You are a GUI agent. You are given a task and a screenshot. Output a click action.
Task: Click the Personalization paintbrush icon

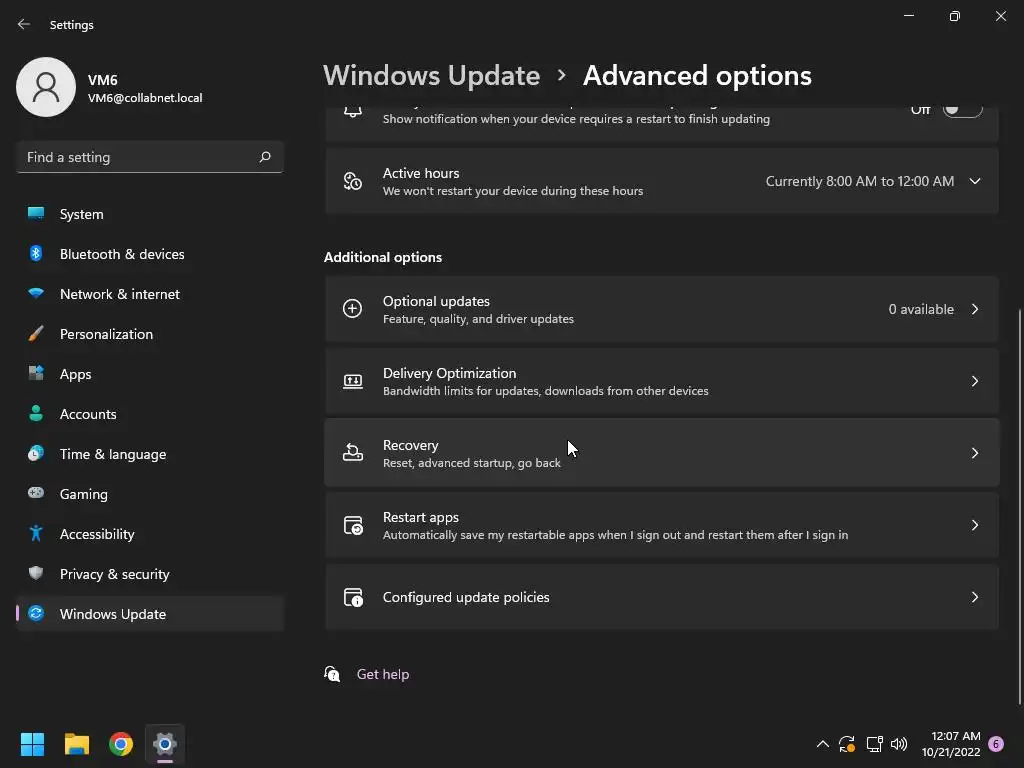point(36,334)
